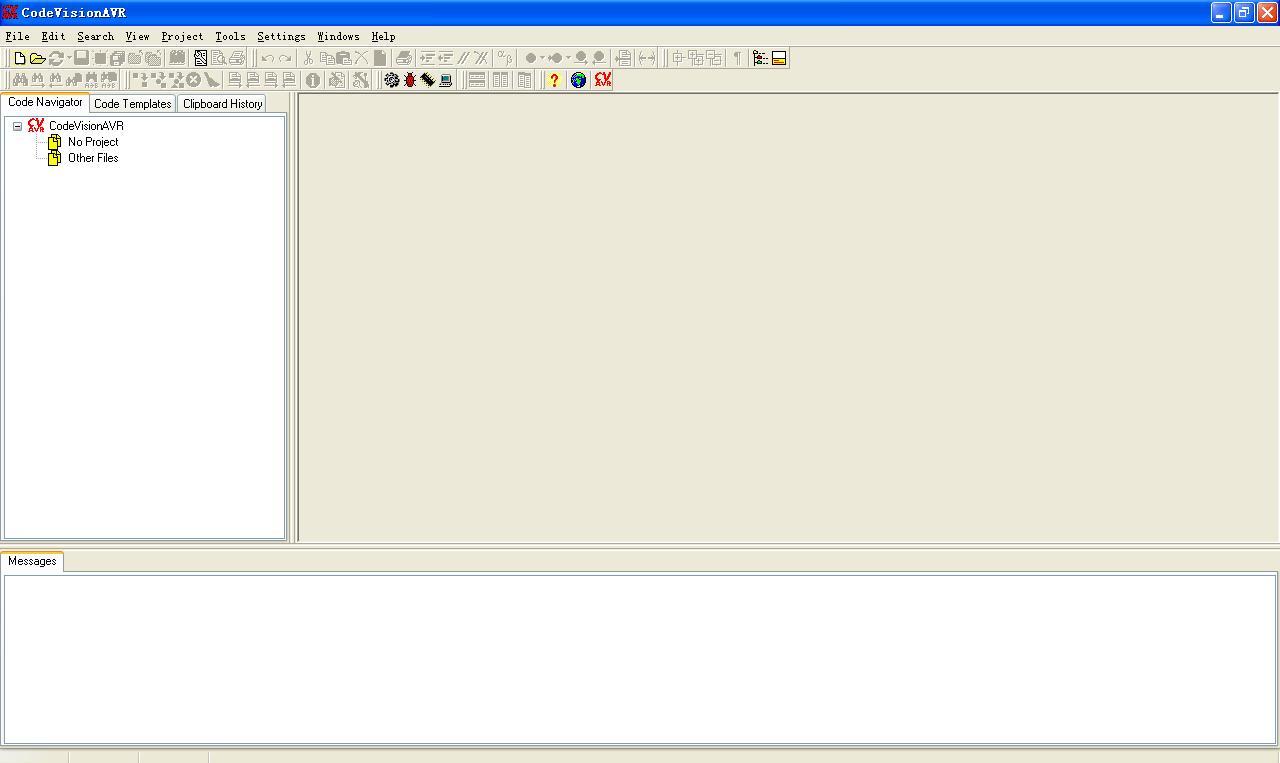Click the Undo arrow icon
The image size is (1280, 763).
pyautogui.click(x=267, y=58)
